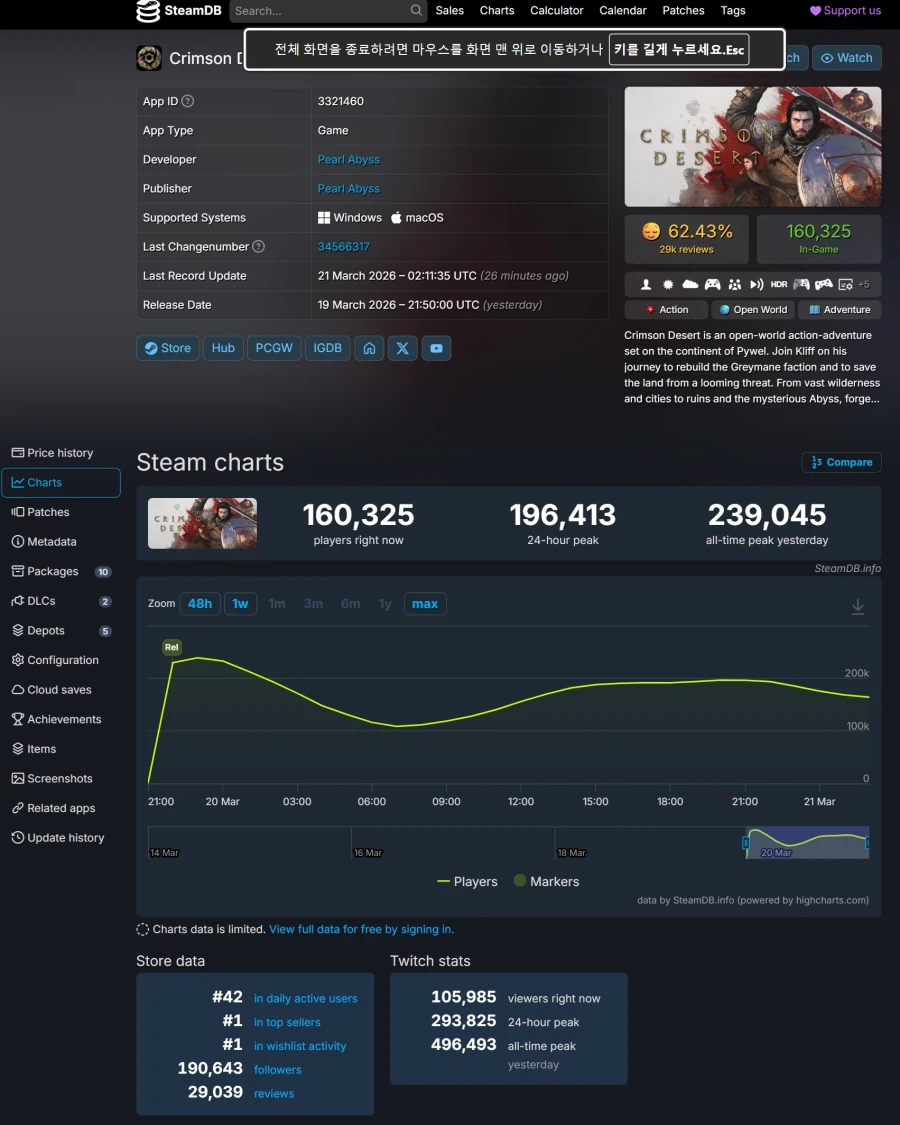Click the chart navigator right range handle

tap(867, 843)
